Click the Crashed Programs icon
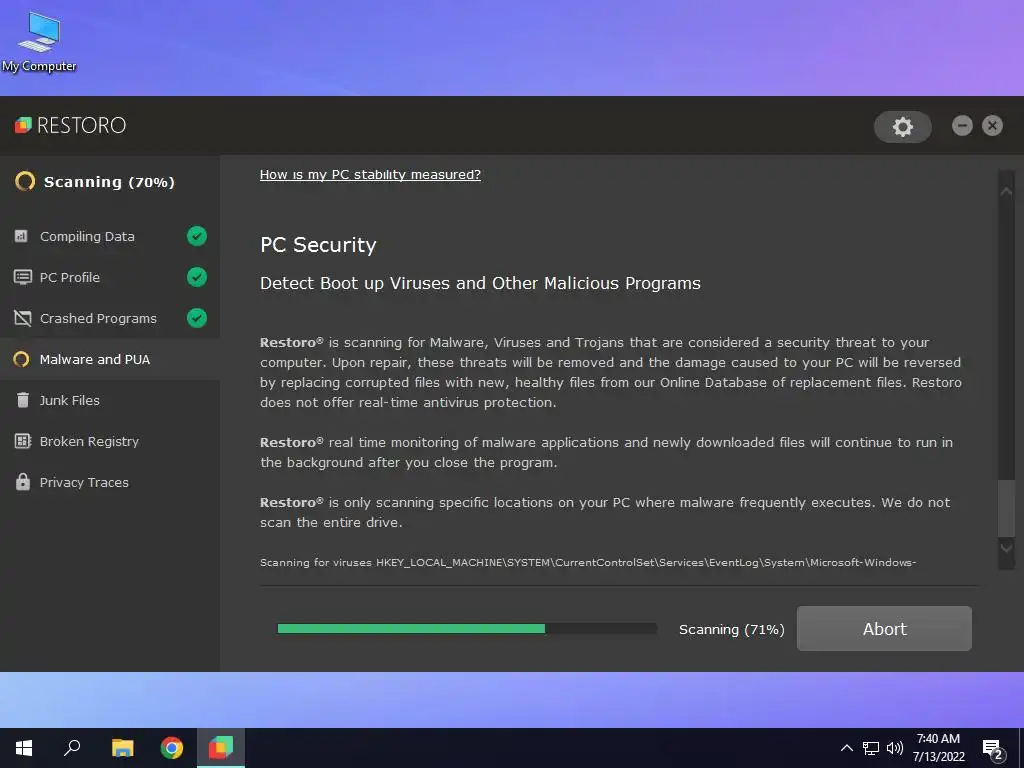 pos(22,318)
